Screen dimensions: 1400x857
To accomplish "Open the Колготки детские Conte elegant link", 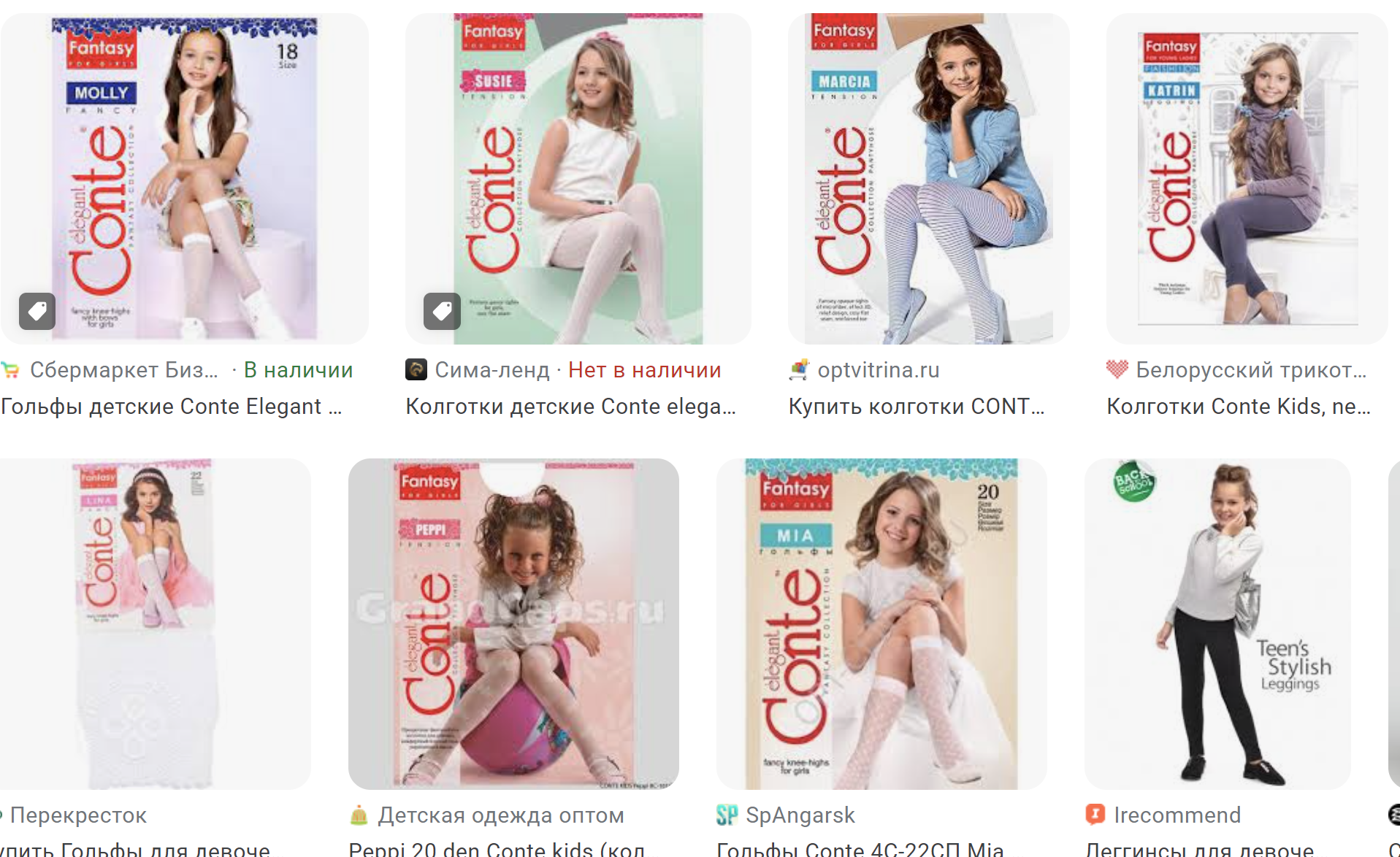I will pyautogui.click(x=570, y=407).
